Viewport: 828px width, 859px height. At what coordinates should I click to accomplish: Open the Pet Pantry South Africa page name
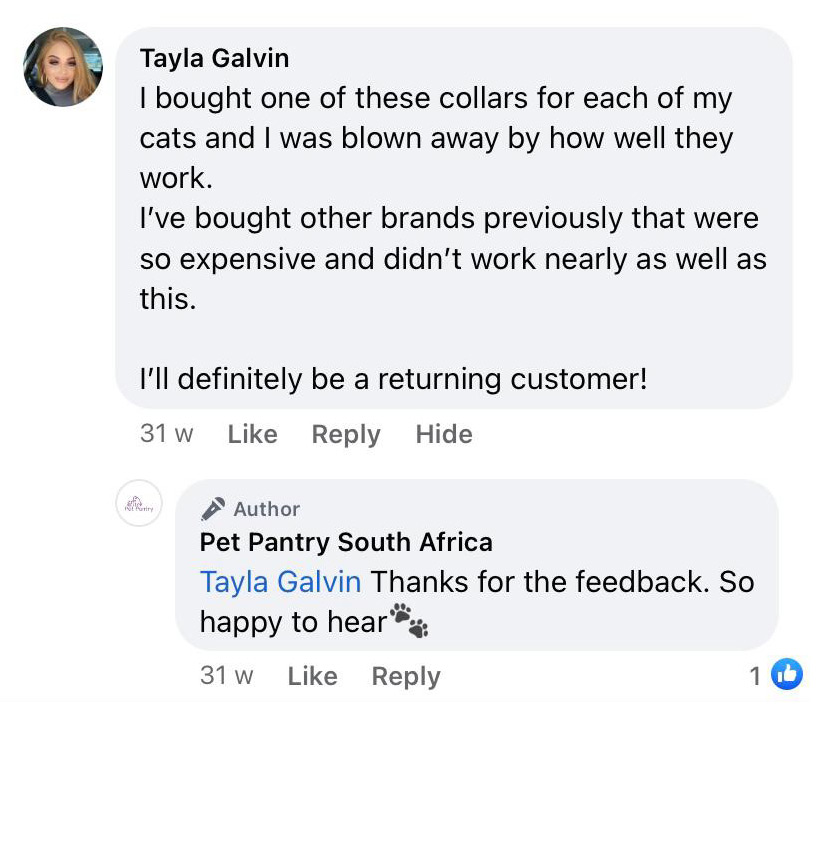tap(346, 542)
